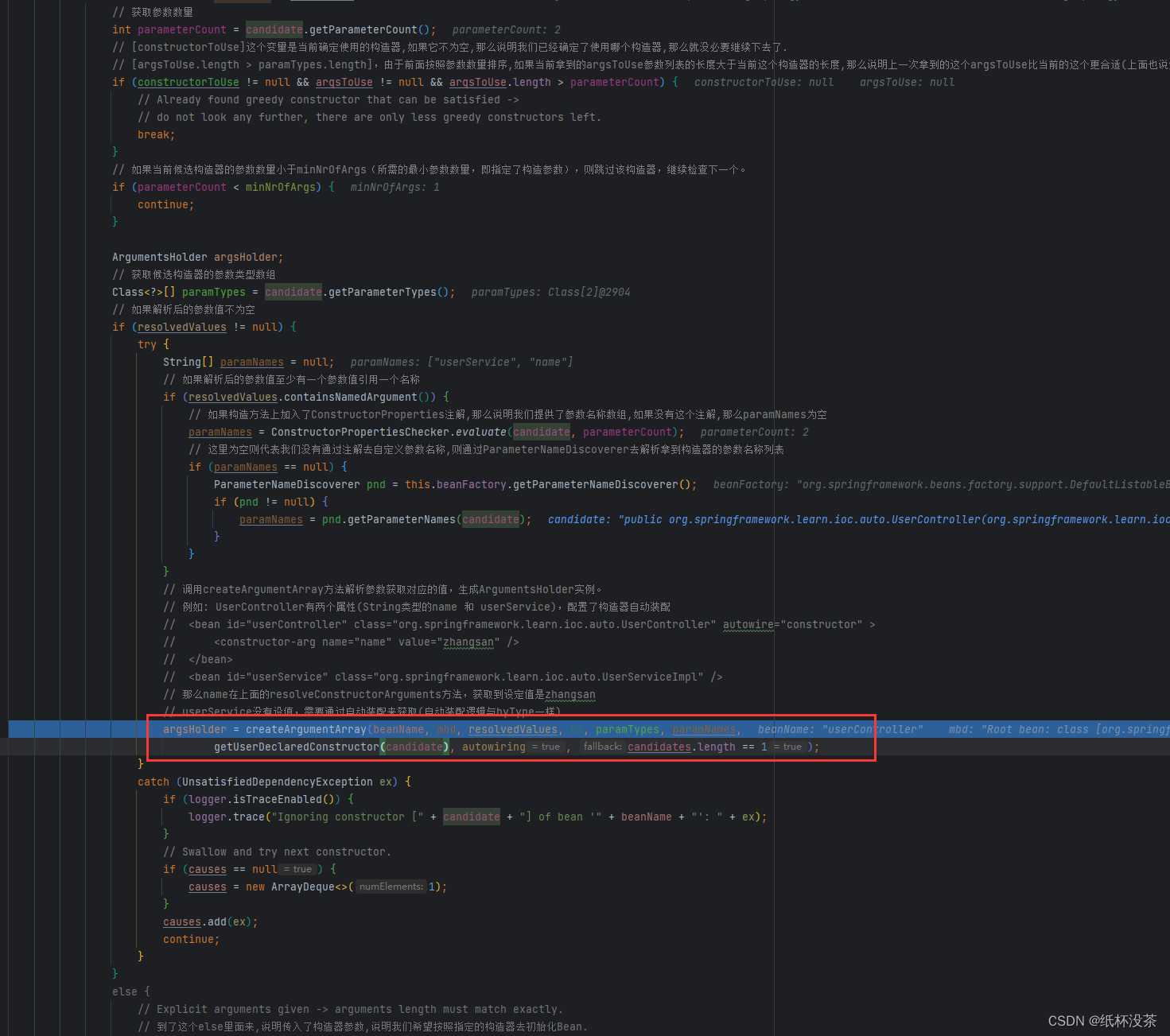Click the 'minNrOfArgs: 1' inline debug hint
Screen dimensions: 1170x1036
(x=395, y=187)
